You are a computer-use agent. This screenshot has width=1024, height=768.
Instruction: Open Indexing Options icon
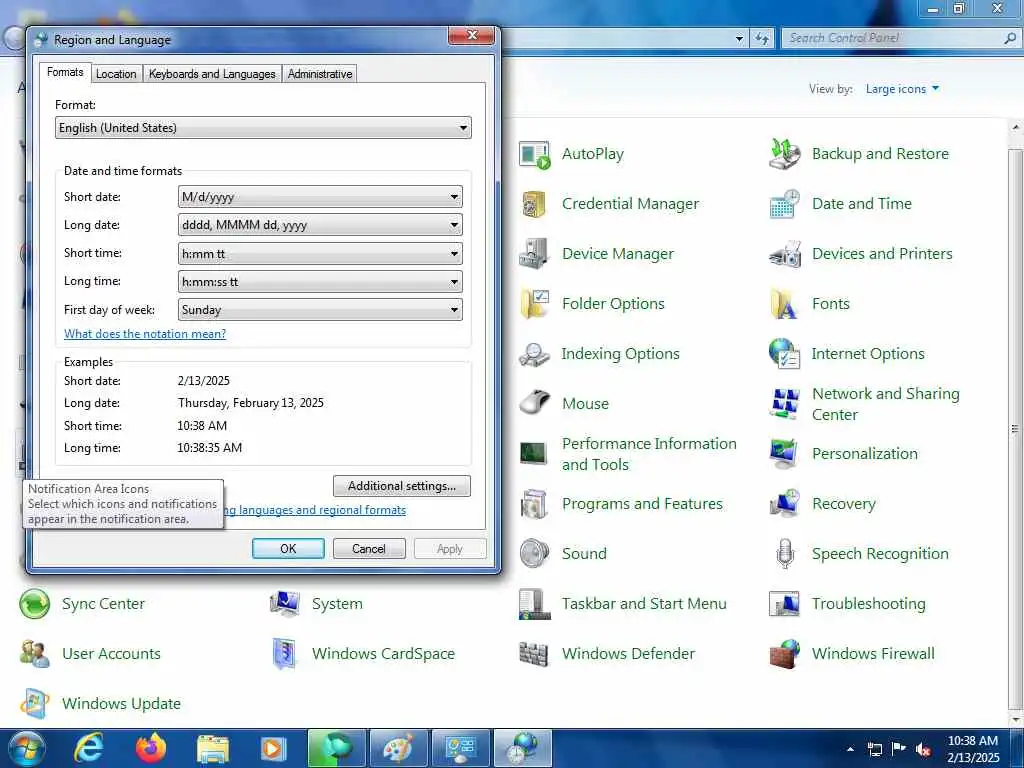pyautogui.click(x=534, y=354)
